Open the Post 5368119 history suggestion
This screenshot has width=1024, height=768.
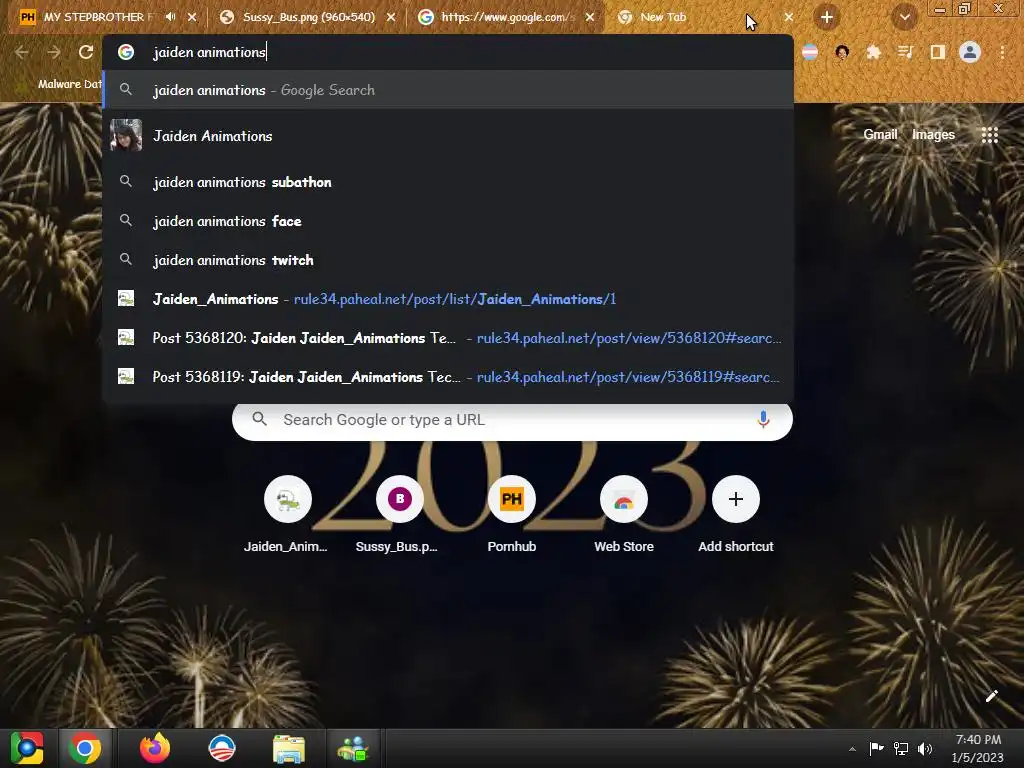click(x=447, y=377)
